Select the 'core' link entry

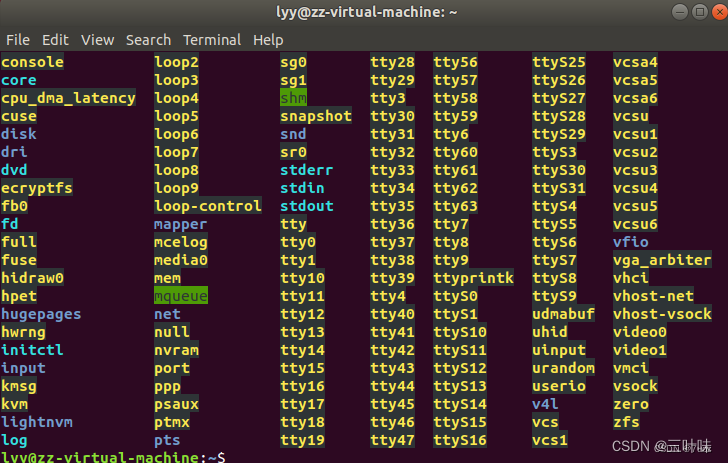pos(19,80)
